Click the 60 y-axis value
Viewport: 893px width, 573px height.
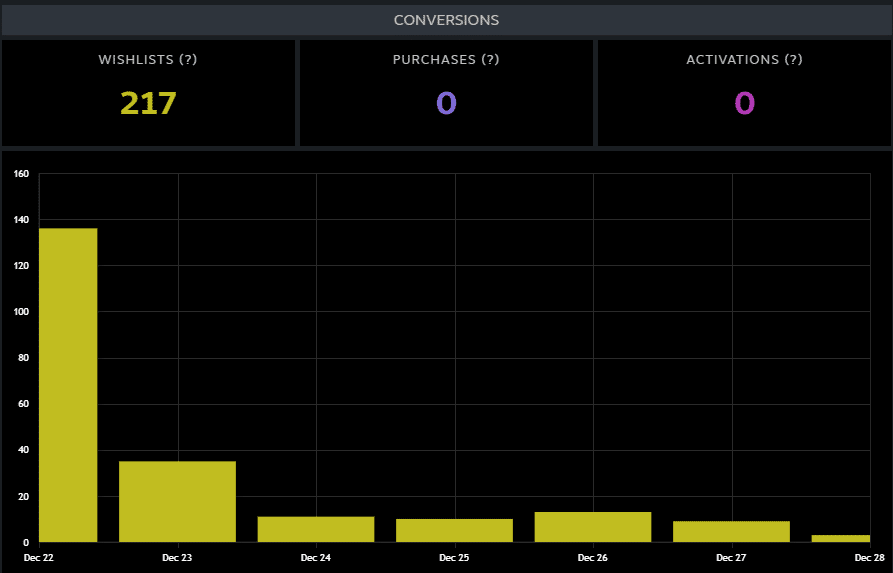pyautogui.click(x=23, y=404)
